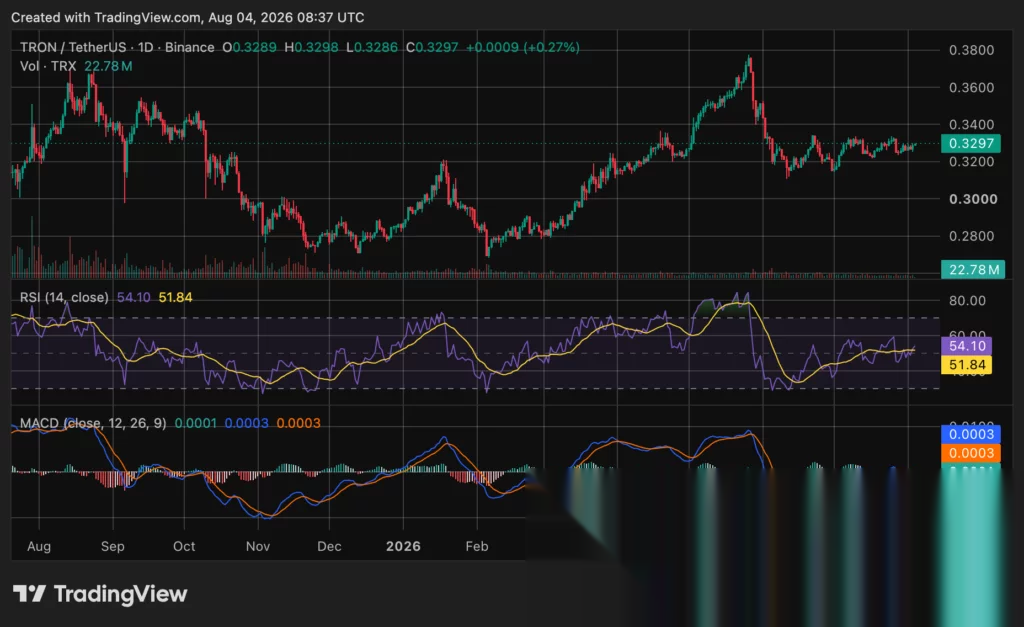Click the 'Aug' time axis label

[39, 546]
